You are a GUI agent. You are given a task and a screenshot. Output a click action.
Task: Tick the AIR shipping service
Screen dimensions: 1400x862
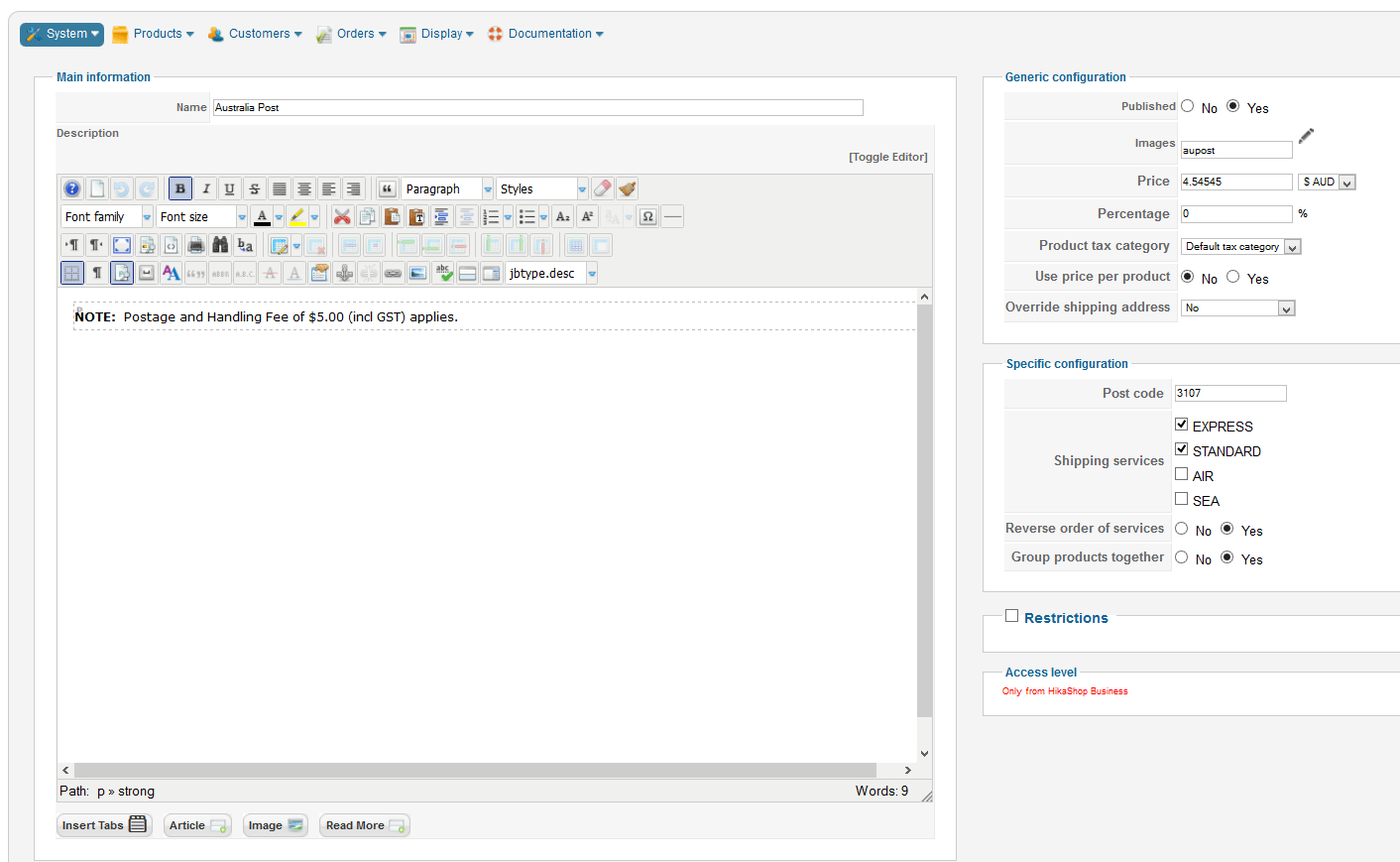pyautogui.click(x=1182, y=474)
